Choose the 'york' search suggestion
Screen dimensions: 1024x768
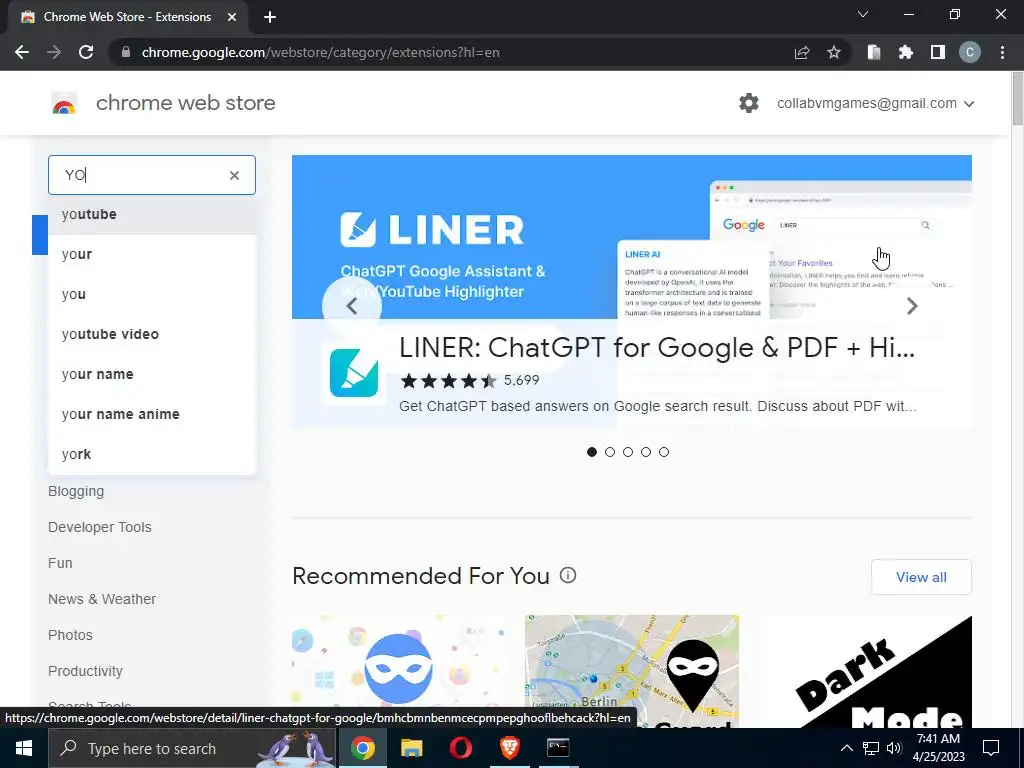click(152, 454)
